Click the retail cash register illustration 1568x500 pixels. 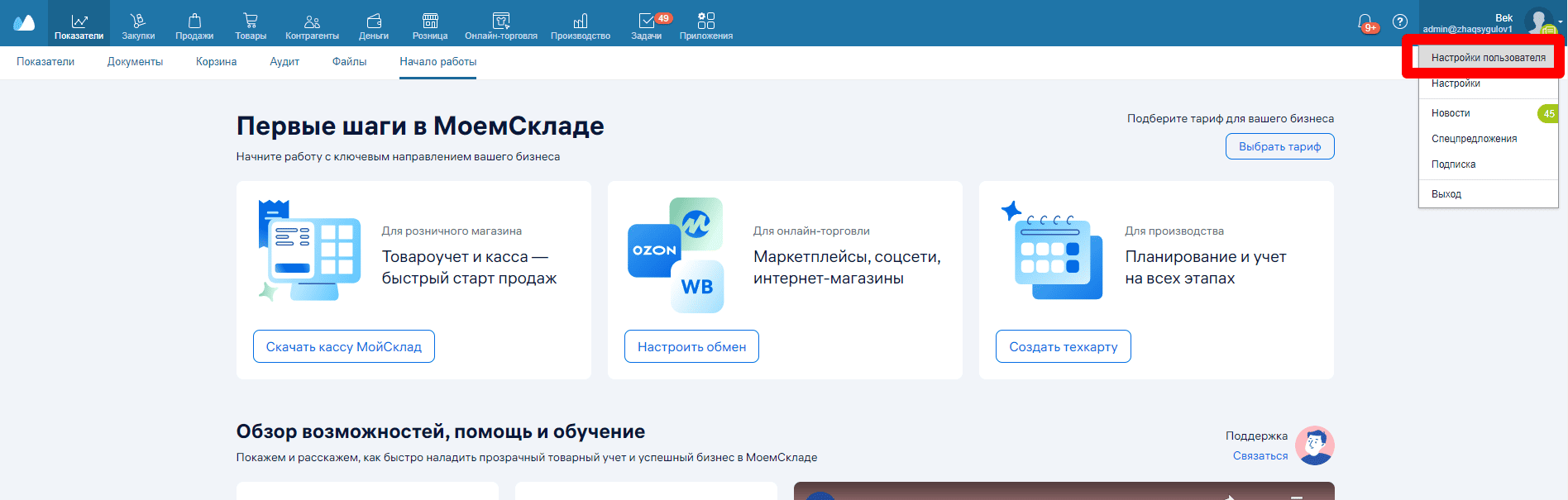point(310,250)
